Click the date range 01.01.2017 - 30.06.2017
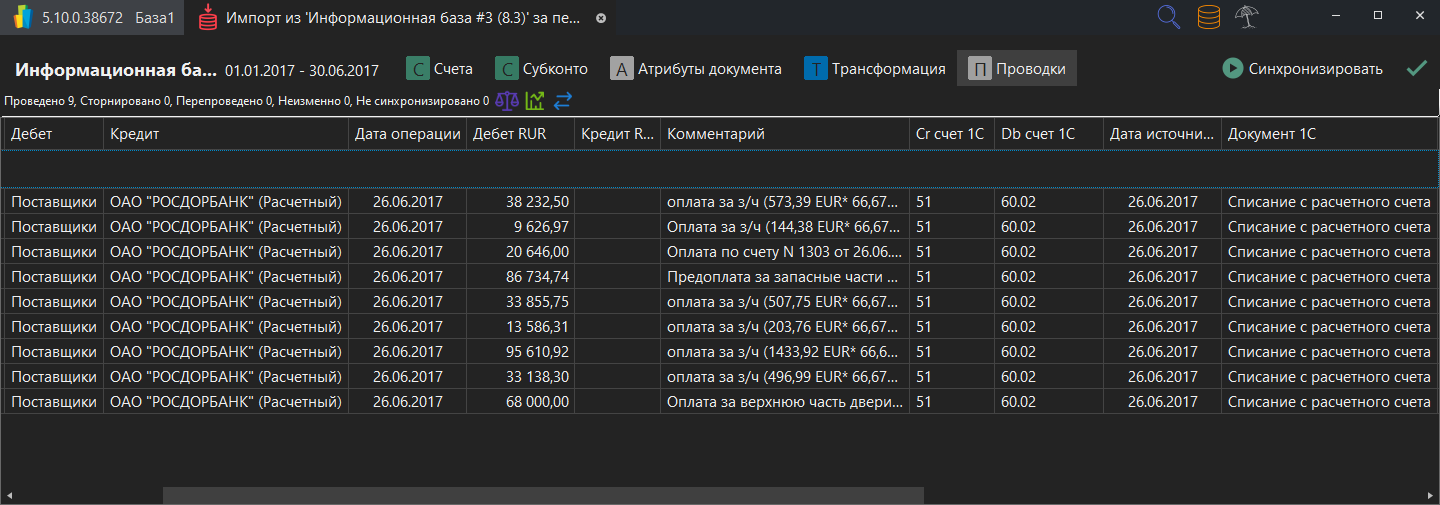1440x505 pixels. click(x=302, y=70)
